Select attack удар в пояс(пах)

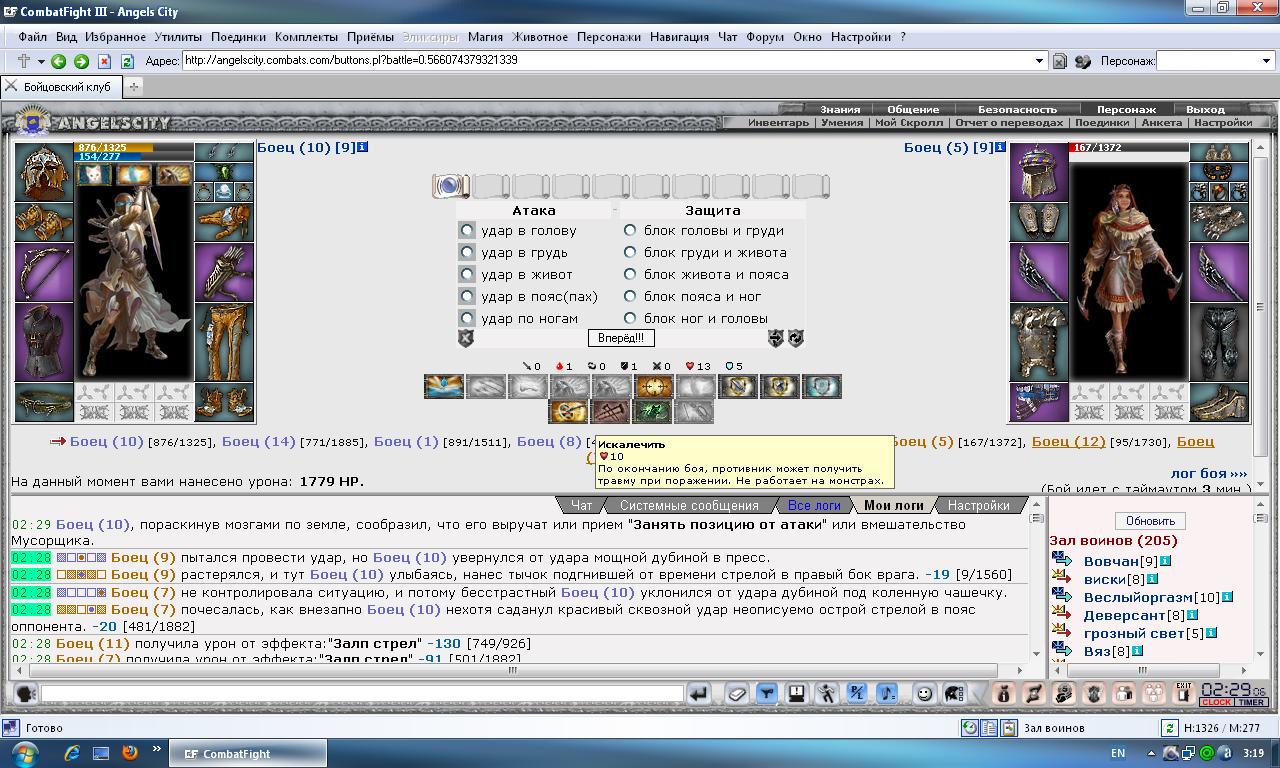pyautogui.click(x=466, y=296)
